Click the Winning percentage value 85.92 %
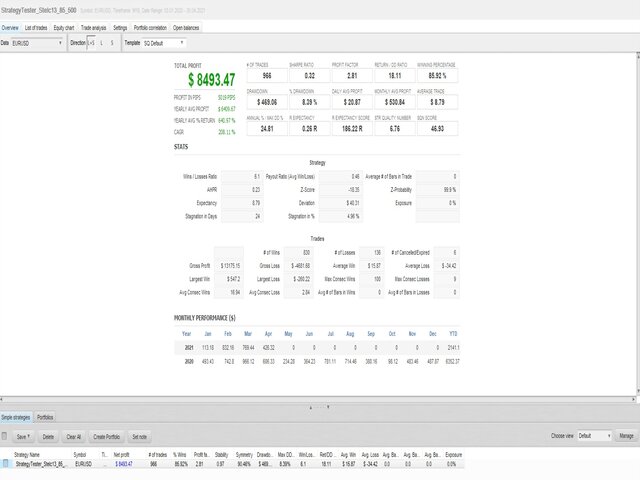This screenshot has width=640, height=480. tap(437, 76)
